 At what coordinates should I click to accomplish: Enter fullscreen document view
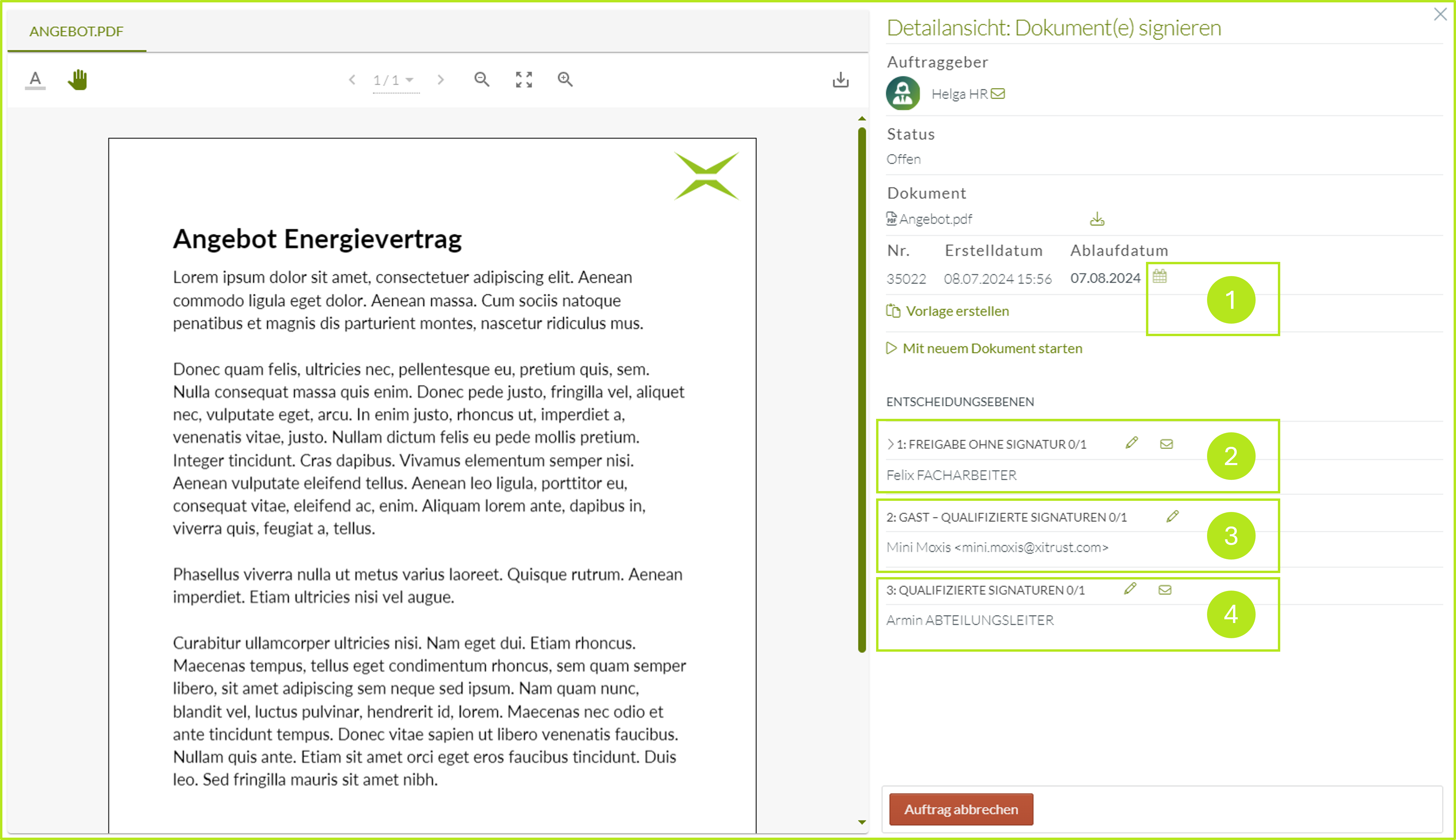coord(523,80)
